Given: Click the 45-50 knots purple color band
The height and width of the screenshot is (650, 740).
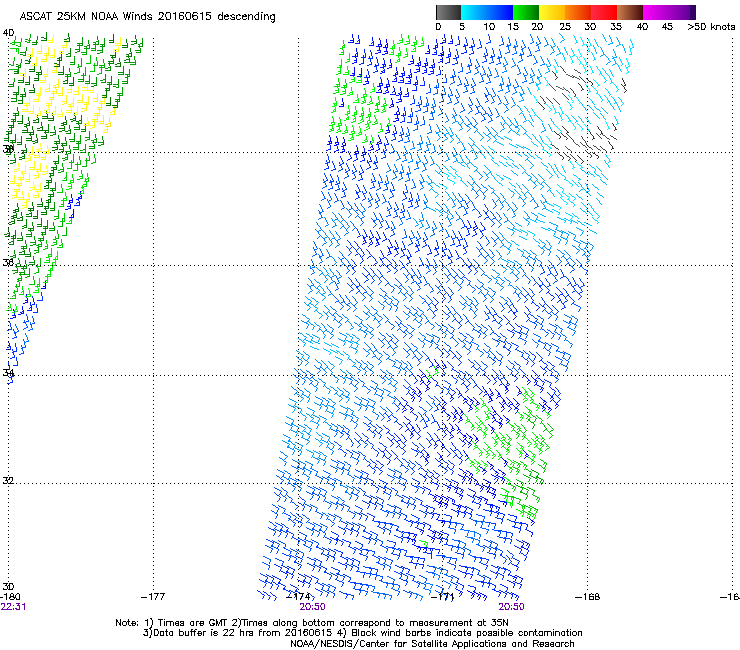Looking at the screenshot, I should pyautogui.click(x=682, y=12).
